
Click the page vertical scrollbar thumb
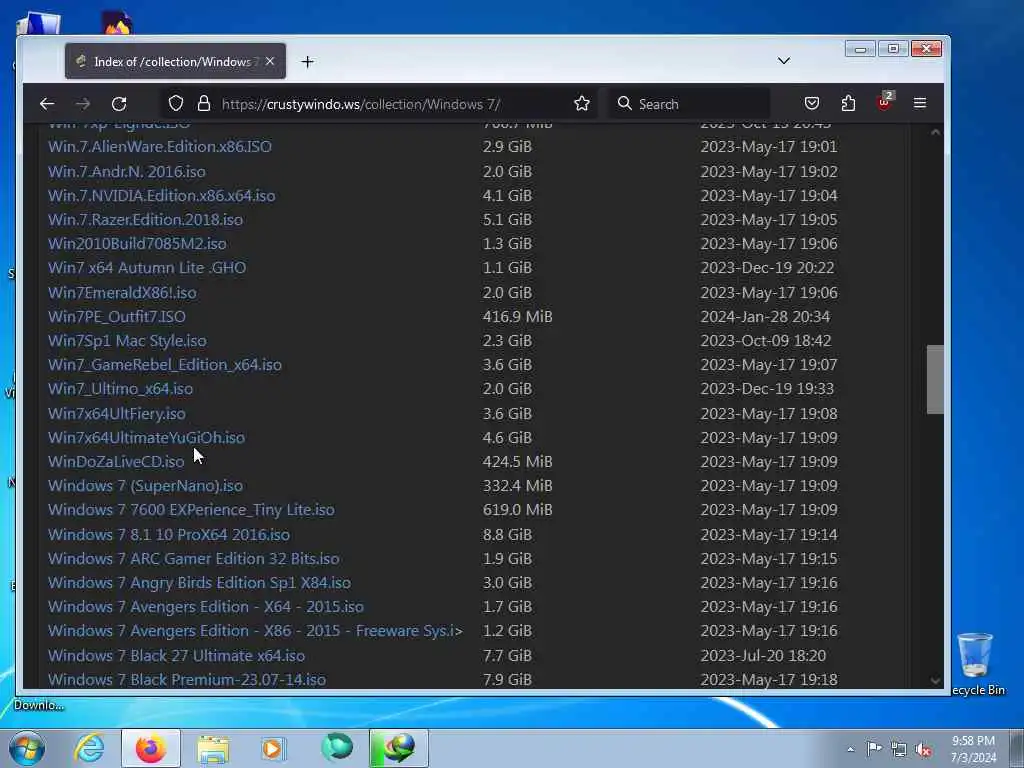pyautogui.click(x=935, y=379)
